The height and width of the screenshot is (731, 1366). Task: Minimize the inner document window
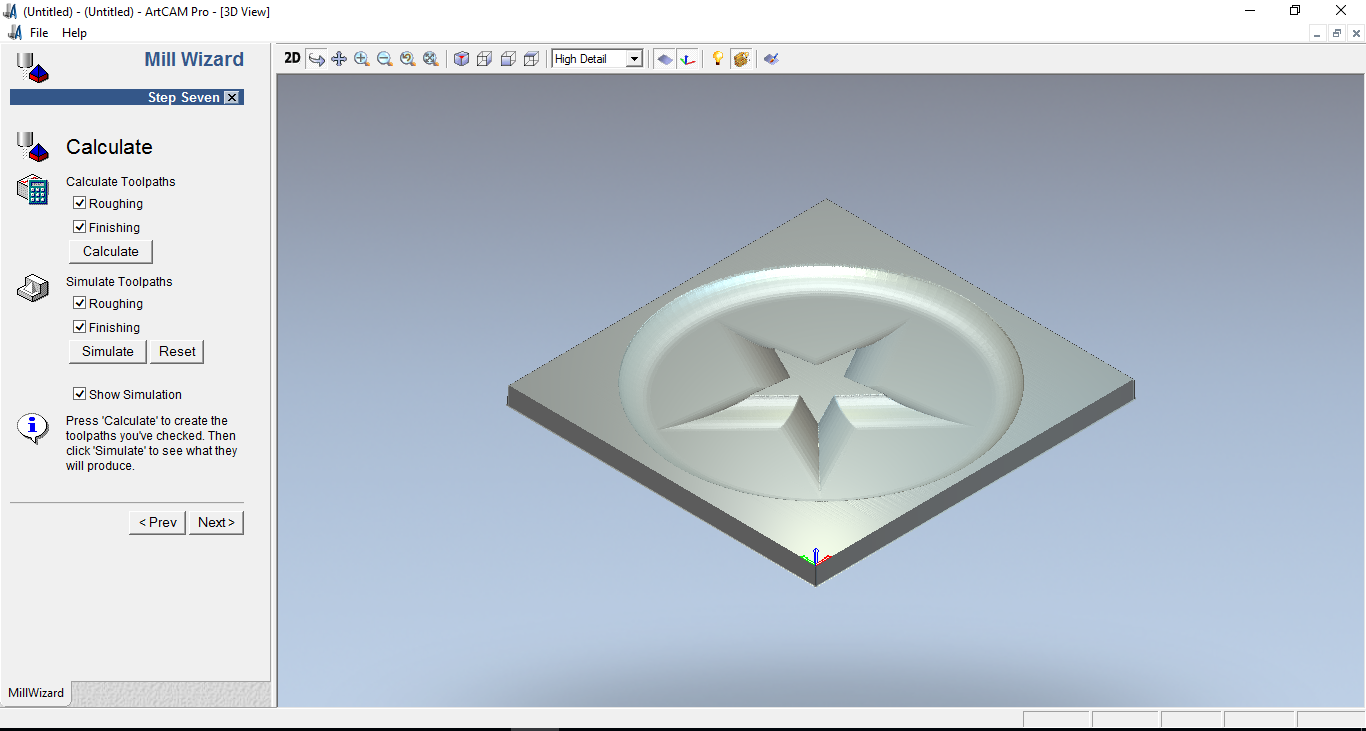(x=1319, y=33)
